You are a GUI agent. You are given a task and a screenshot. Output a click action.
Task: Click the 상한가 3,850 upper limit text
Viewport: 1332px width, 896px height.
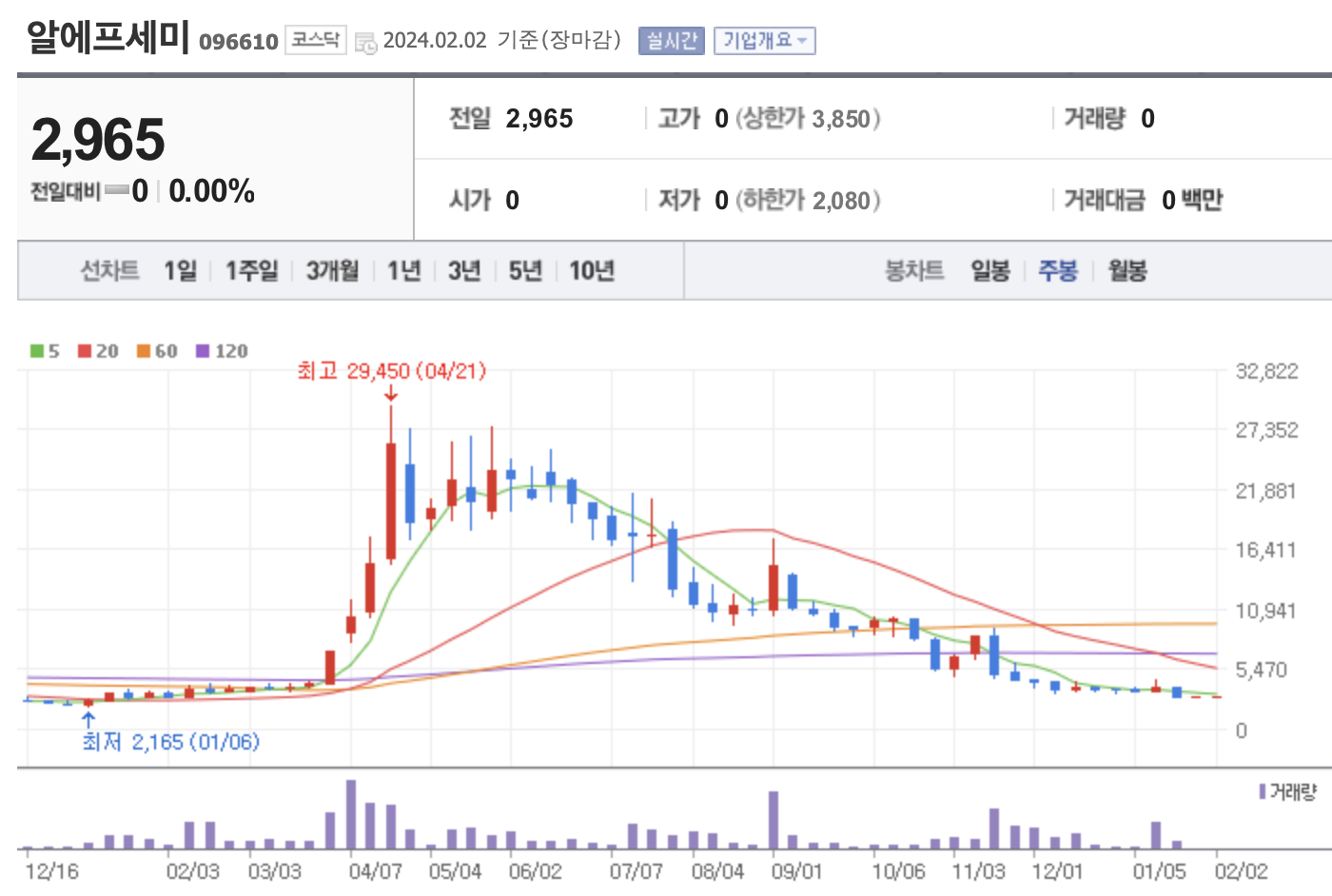point(808,119)
